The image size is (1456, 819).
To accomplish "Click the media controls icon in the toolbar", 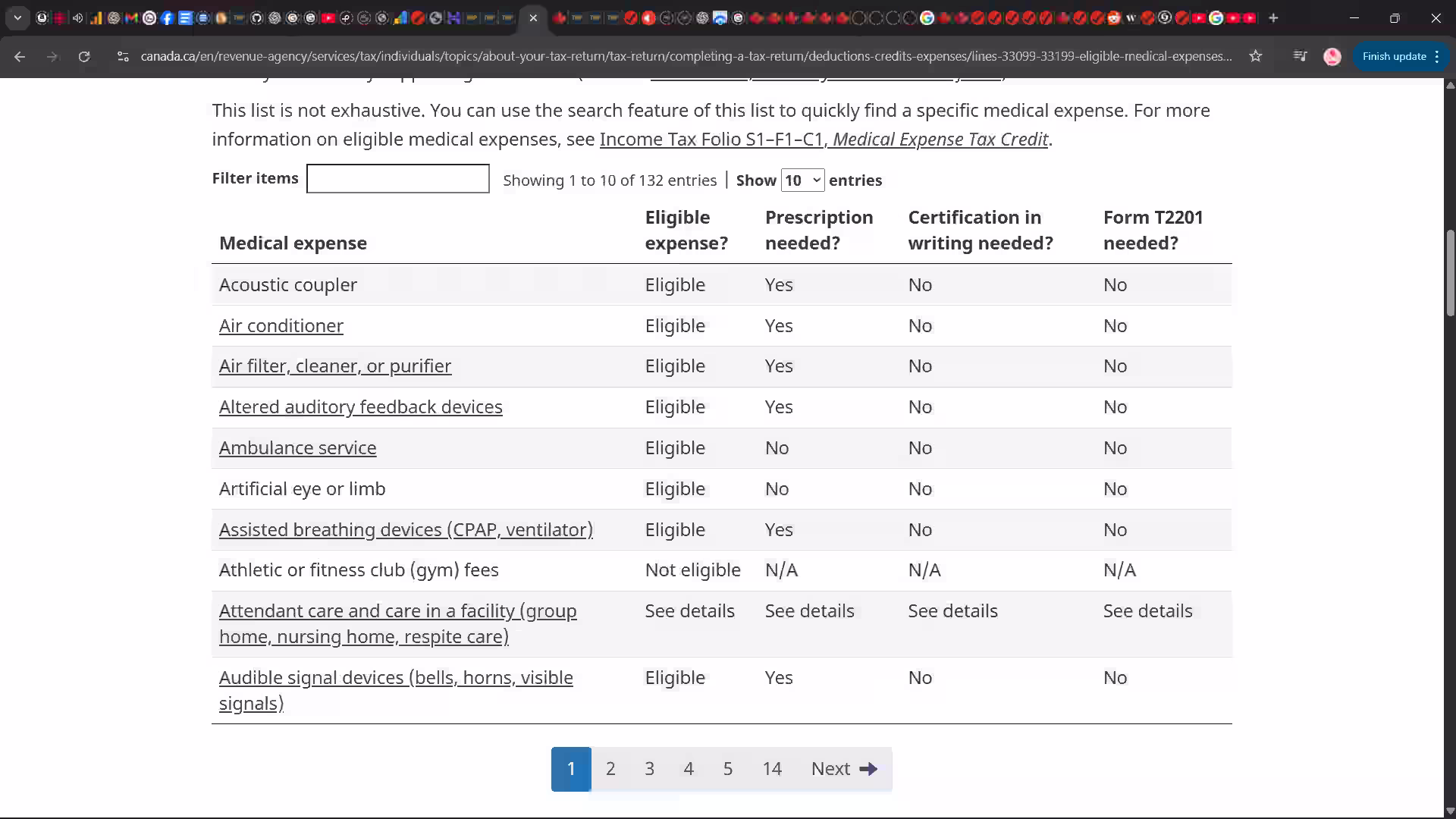I will (x=1300, y=56).
